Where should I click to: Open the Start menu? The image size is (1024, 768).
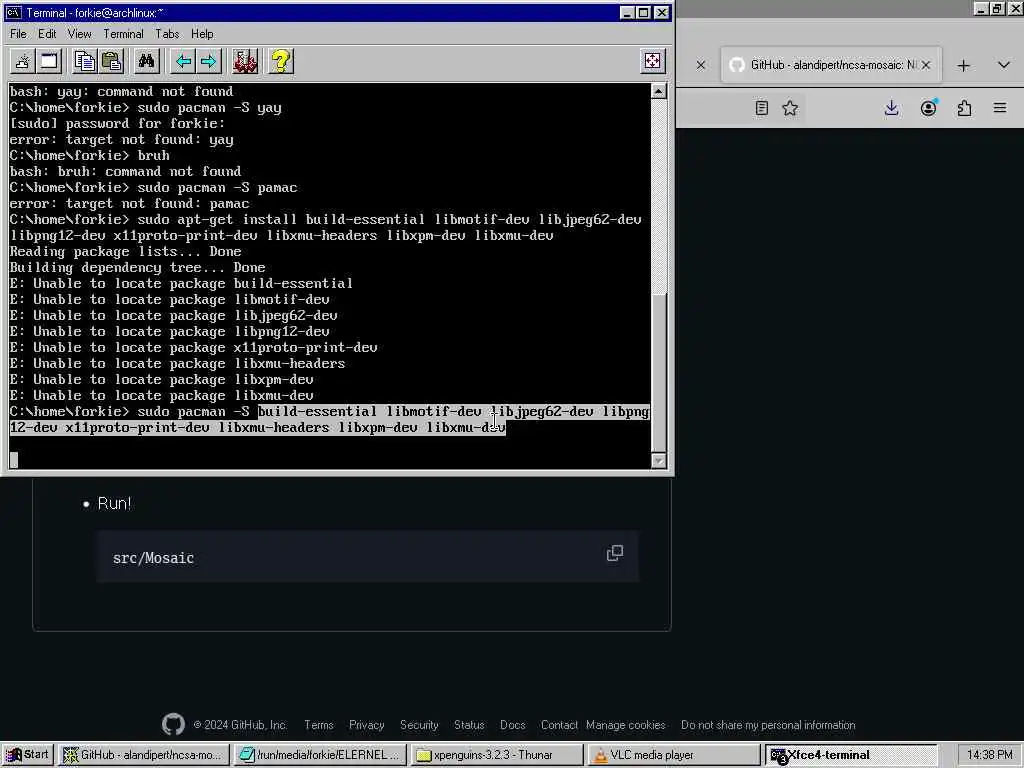point(27,755)
